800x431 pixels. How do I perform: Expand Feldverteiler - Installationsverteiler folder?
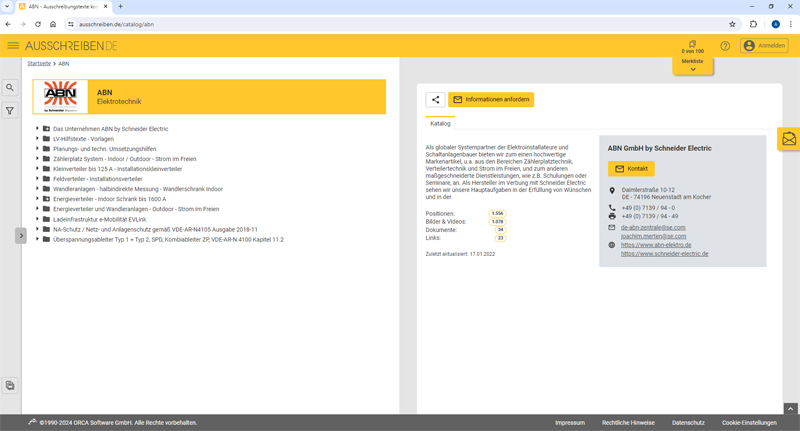pyautogui.click(x=37, y=179)
